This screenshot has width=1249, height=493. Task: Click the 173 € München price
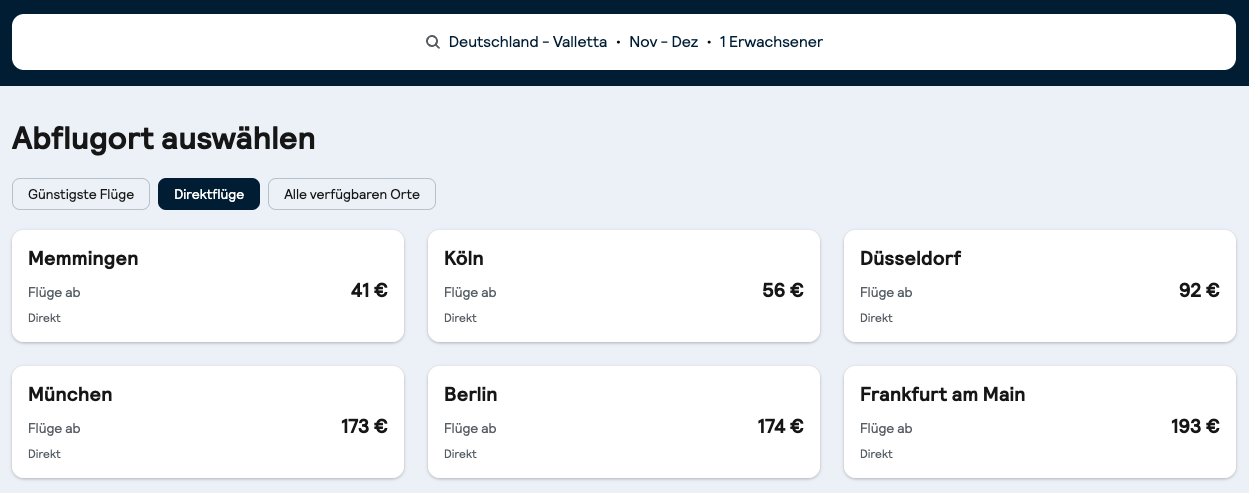[364, 427]
